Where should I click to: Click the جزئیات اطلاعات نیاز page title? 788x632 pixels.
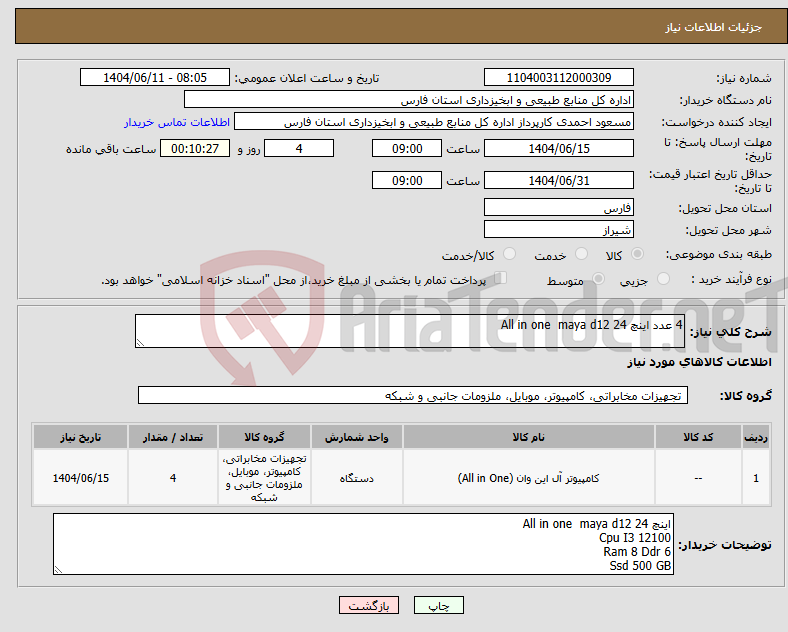click(714, 27)
